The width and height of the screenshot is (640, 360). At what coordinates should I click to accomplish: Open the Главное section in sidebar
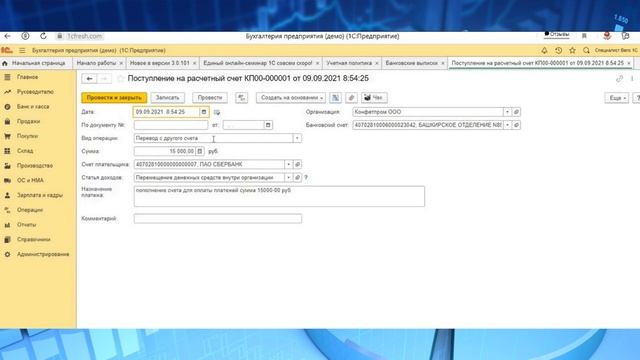[x=27, y=77]
